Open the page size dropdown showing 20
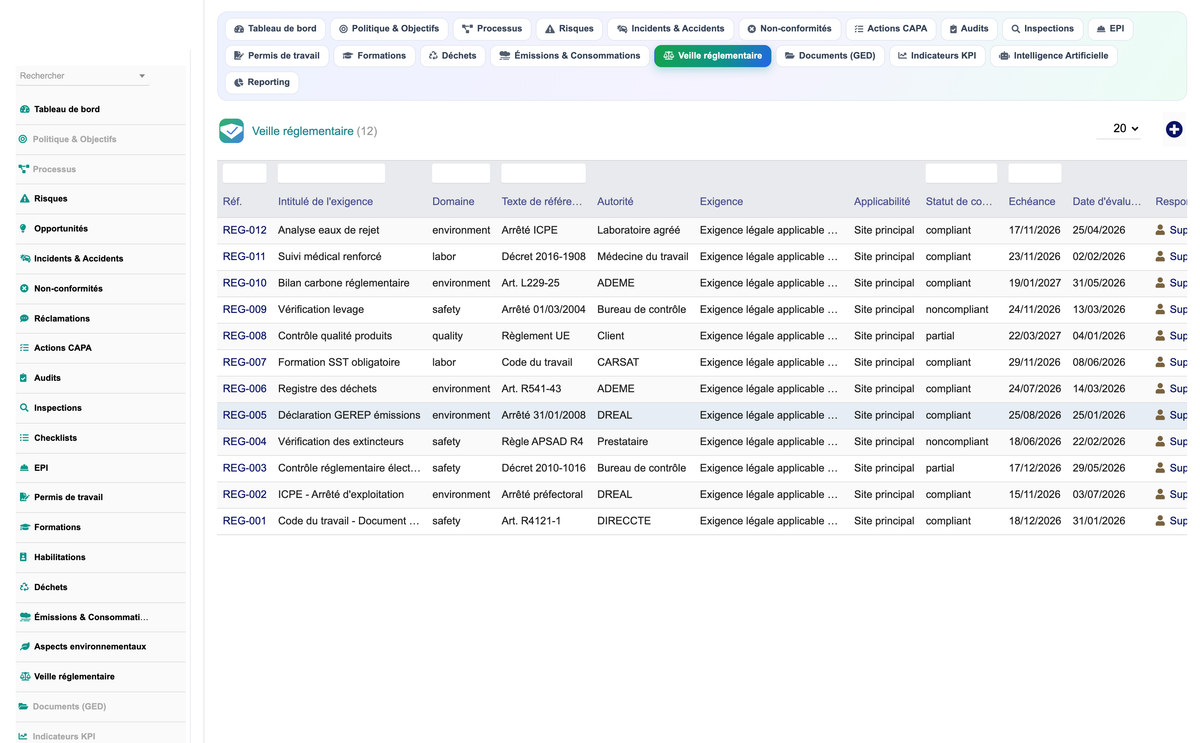 pos(1119,129)
